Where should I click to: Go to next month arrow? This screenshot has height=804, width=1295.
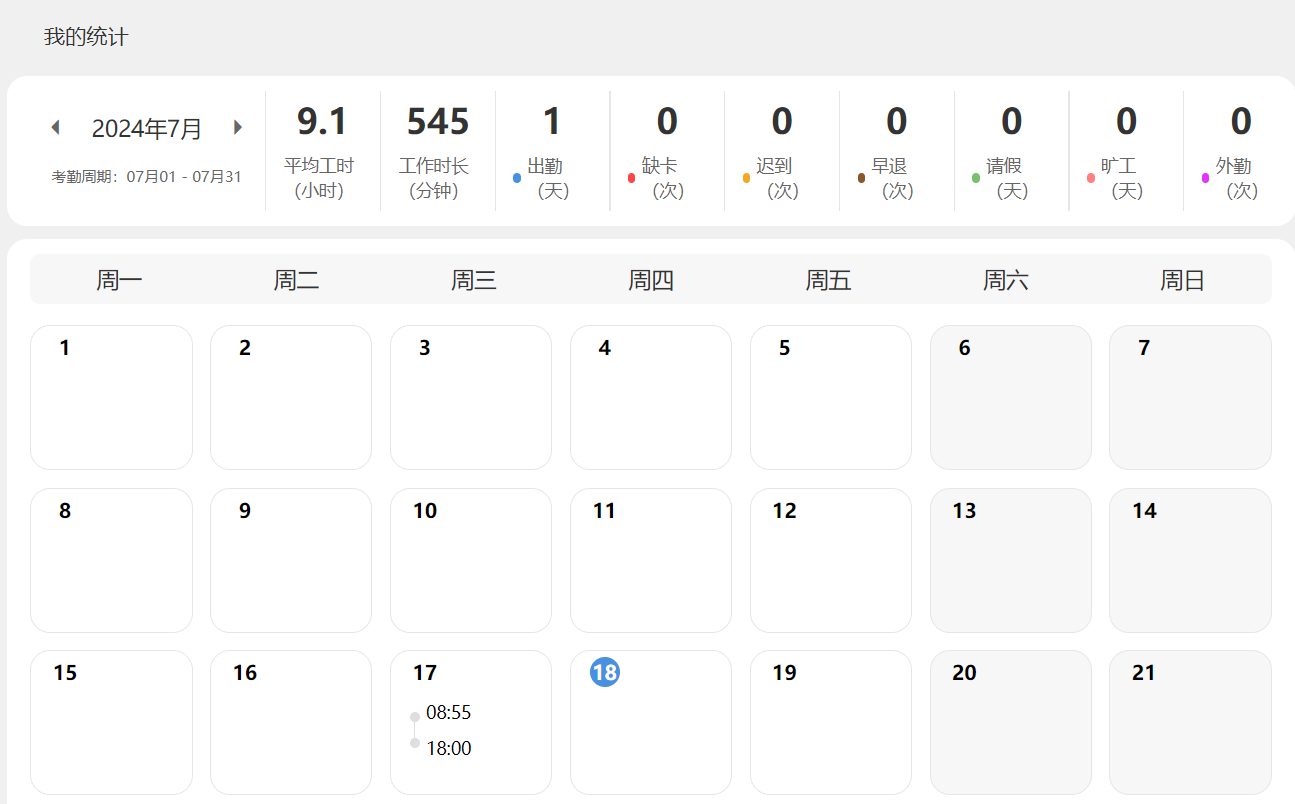coord(238,128)
